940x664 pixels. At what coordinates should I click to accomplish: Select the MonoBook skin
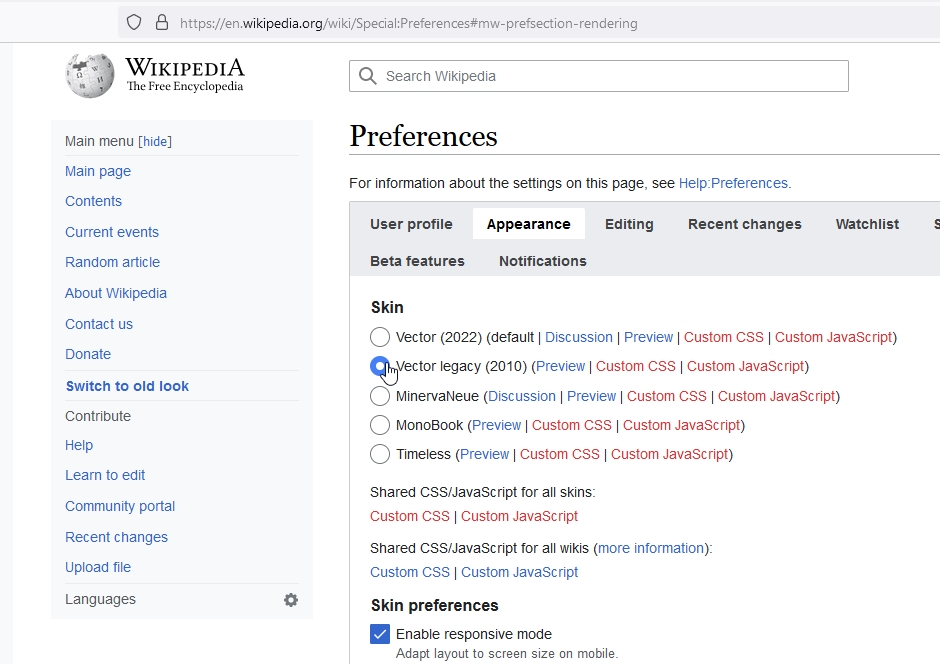tap(380, 424)
